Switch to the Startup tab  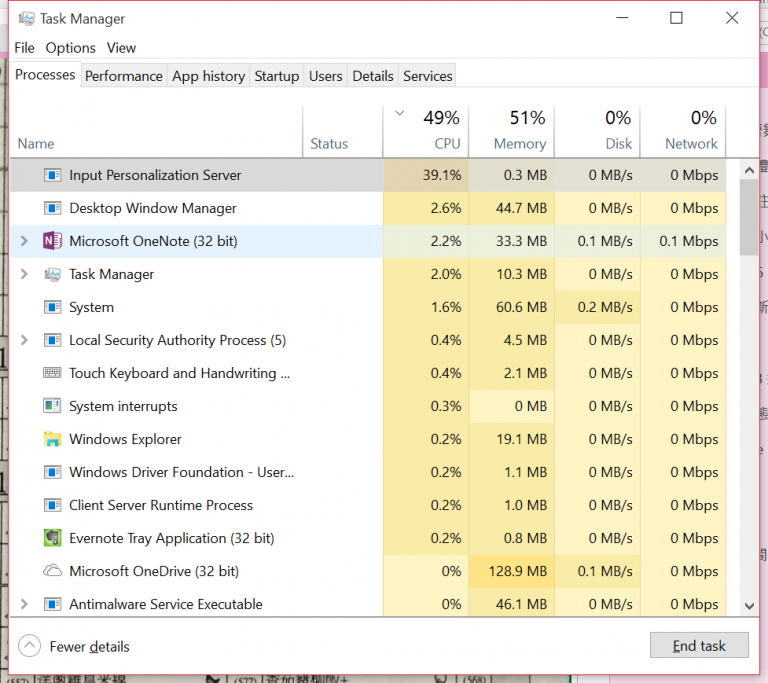[x=277, y=76]
